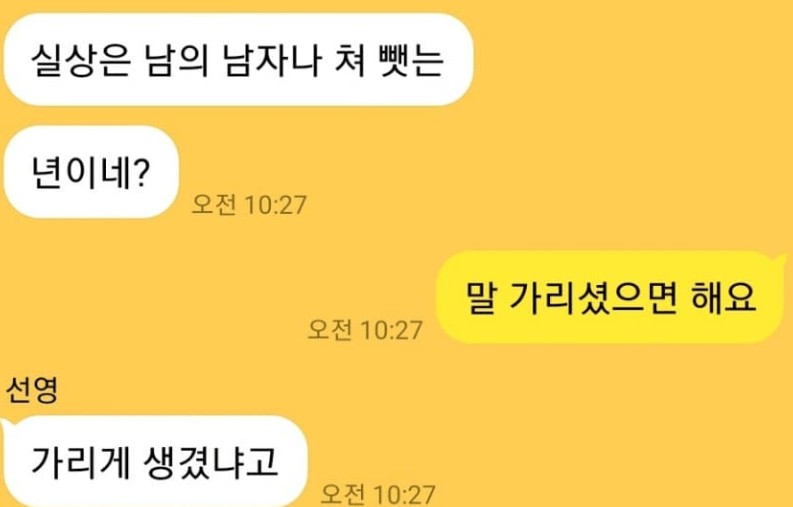The image size is (793, 507).
Task: Click the timestamp beside 가리게 생겼냐고
Action: coord(378,494)
